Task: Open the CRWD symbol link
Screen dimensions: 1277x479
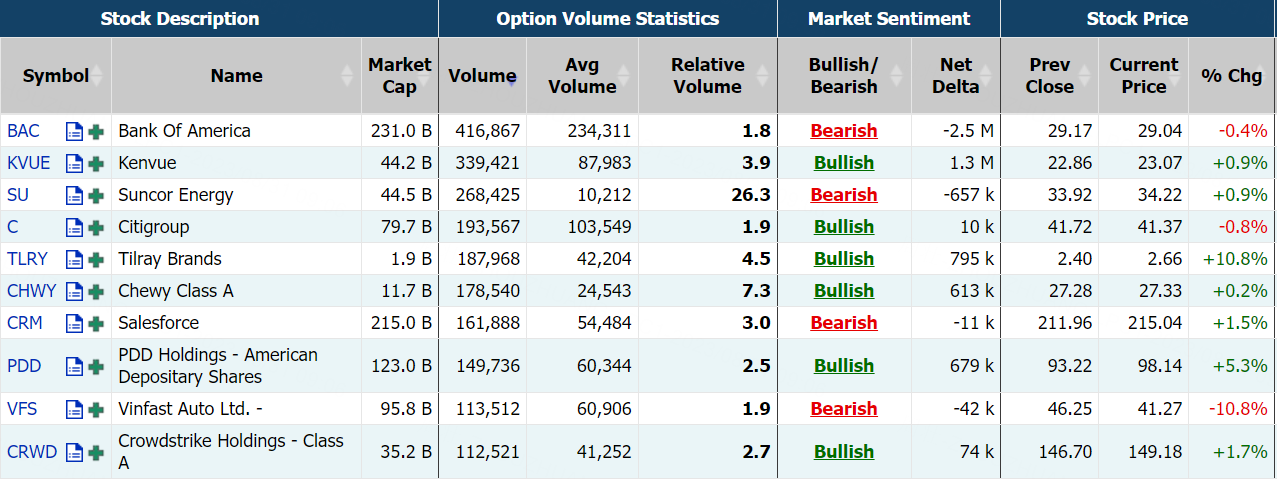Action: point(32,452)
